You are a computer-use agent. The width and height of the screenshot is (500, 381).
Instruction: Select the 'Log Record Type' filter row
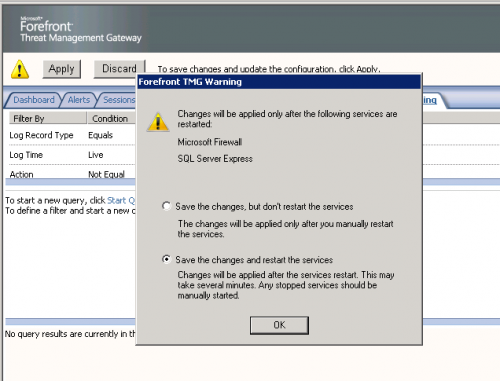click(72, 135)
